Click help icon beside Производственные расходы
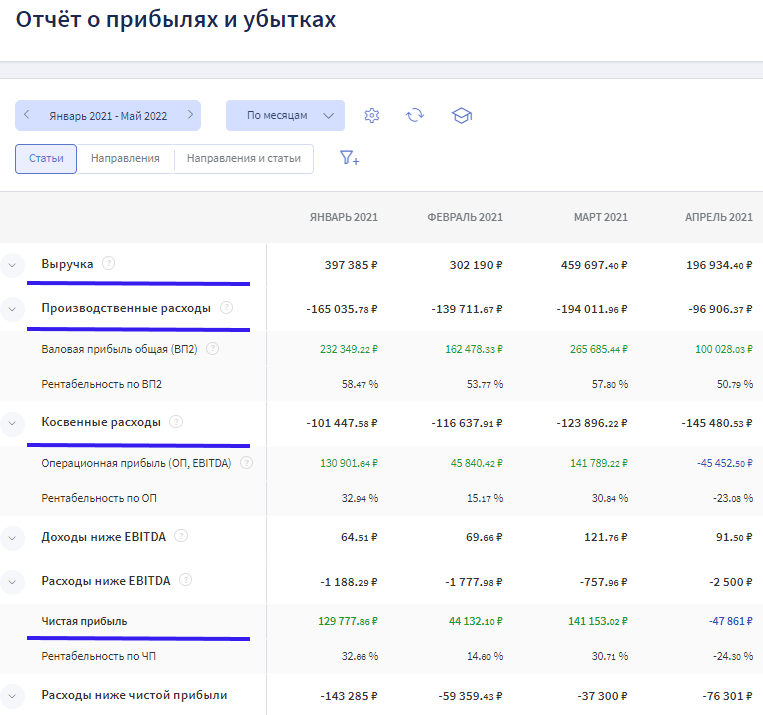Image resolution: width=763 pixels, height=715 pixels. 227,308
